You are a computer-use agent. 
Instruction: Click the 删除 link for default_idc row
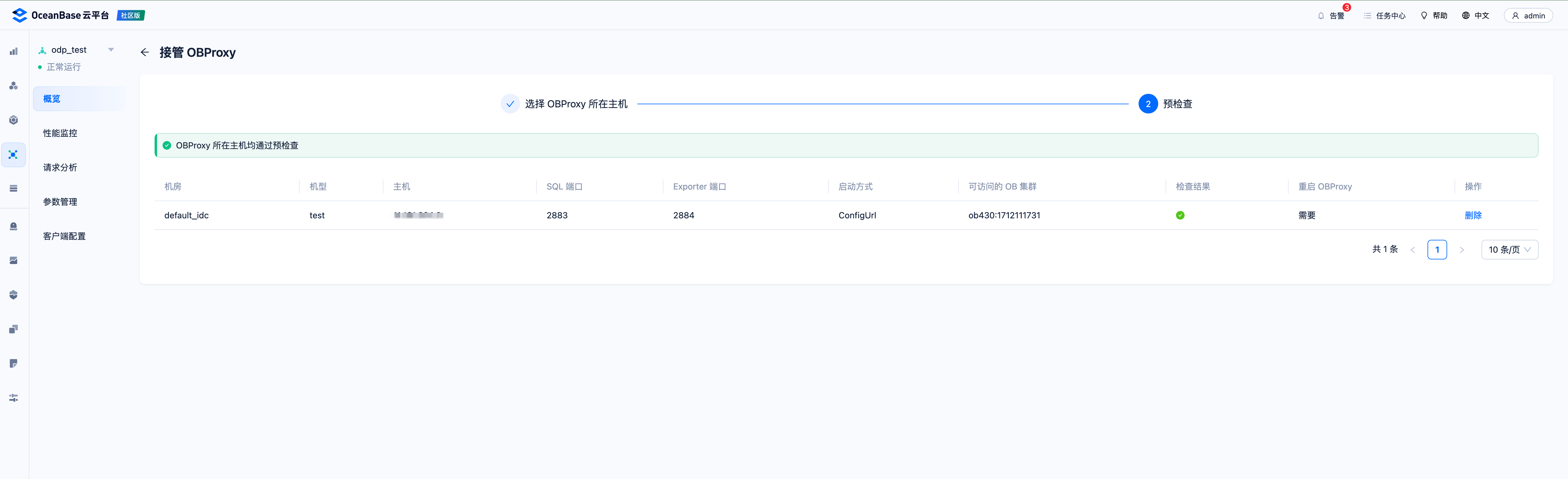[x=1472, y=216]
